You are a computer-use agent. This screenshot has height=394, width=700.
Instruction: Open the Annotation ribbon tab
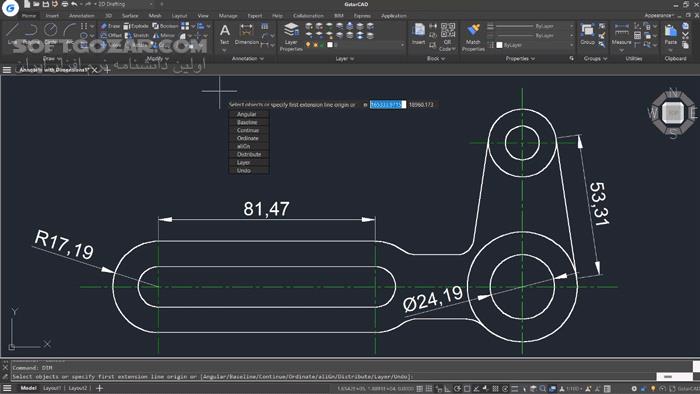click(82, 16)
